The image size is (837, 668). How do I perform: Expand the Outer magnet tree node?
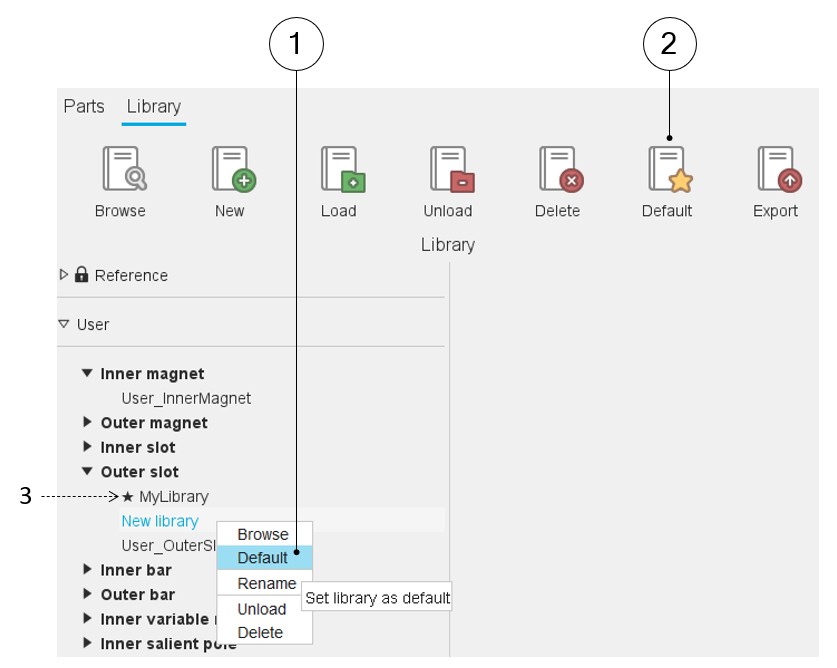click(88, 423)
